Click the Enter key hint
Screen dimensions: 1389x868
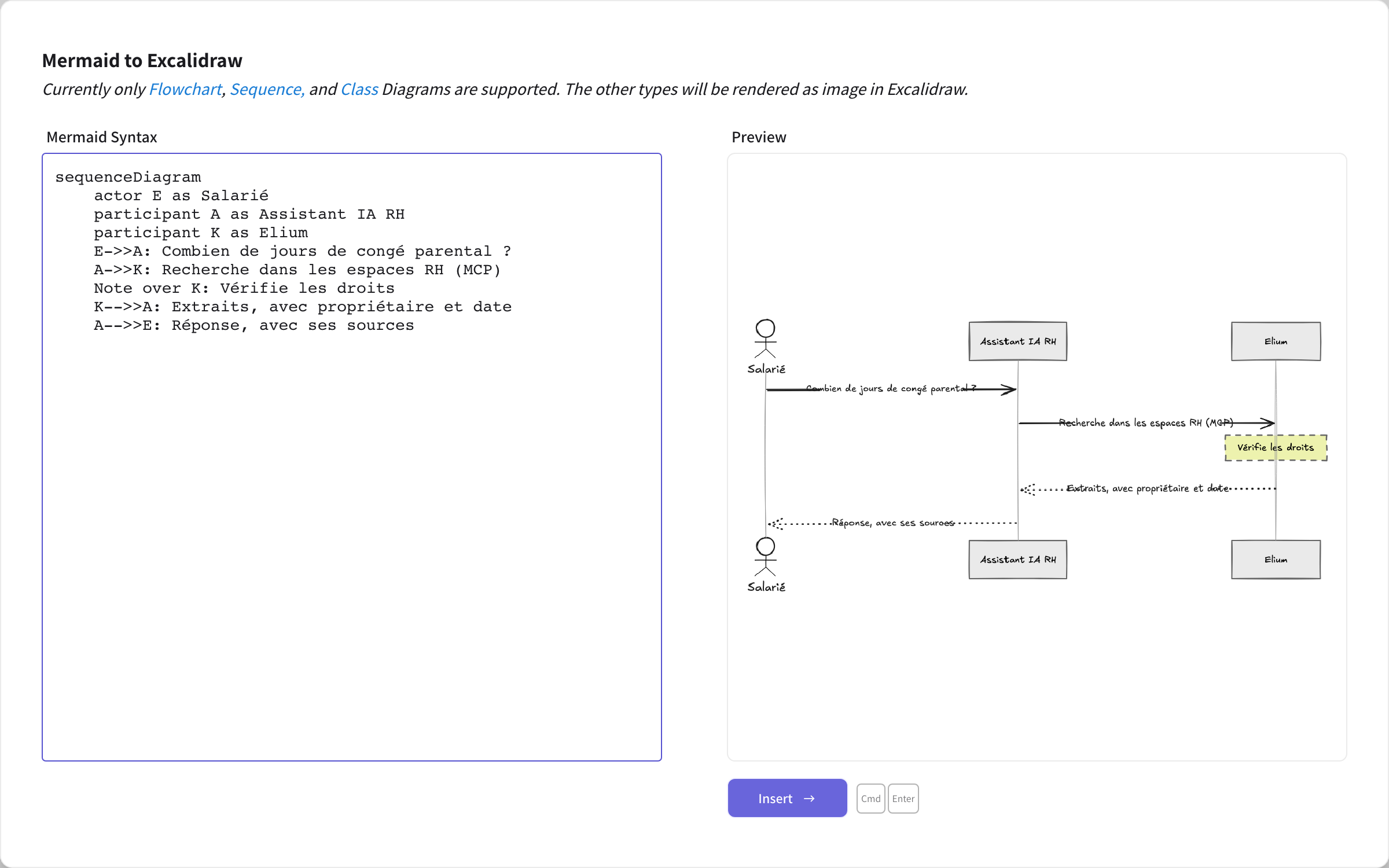coord(903,799)
